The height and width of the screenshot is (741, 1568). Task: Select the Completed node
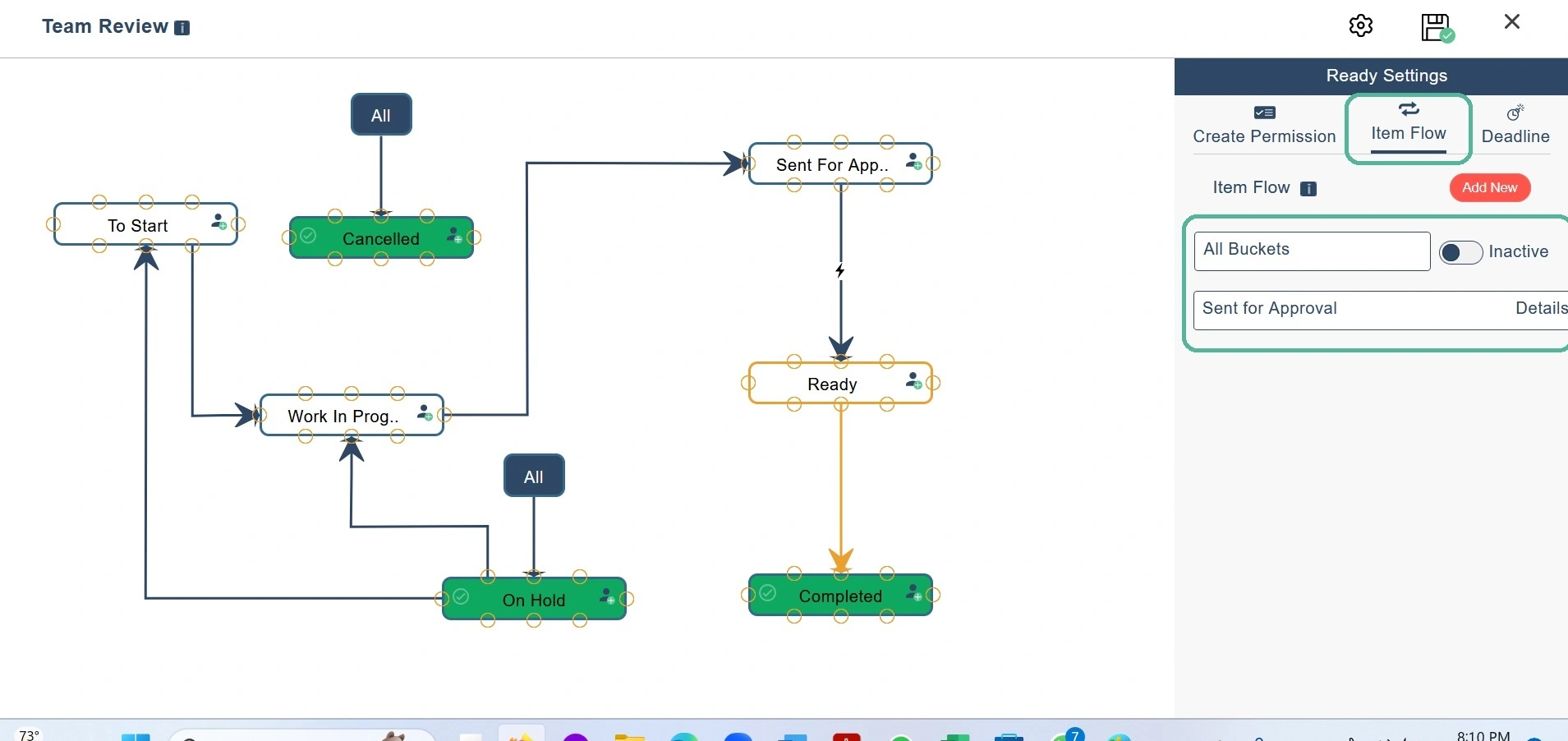(840, 596)
